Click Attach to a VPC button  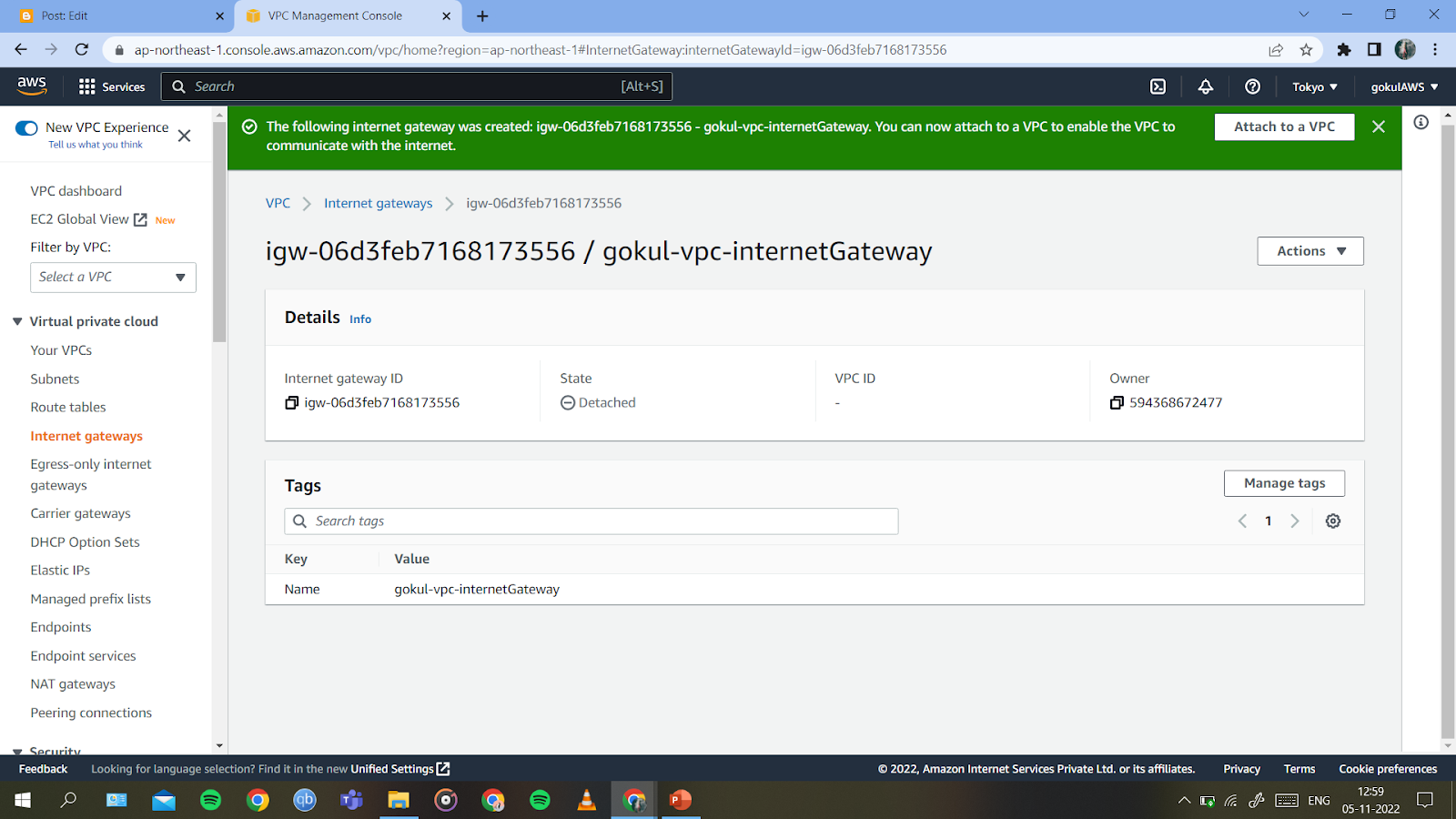(x=1284, y=126)
